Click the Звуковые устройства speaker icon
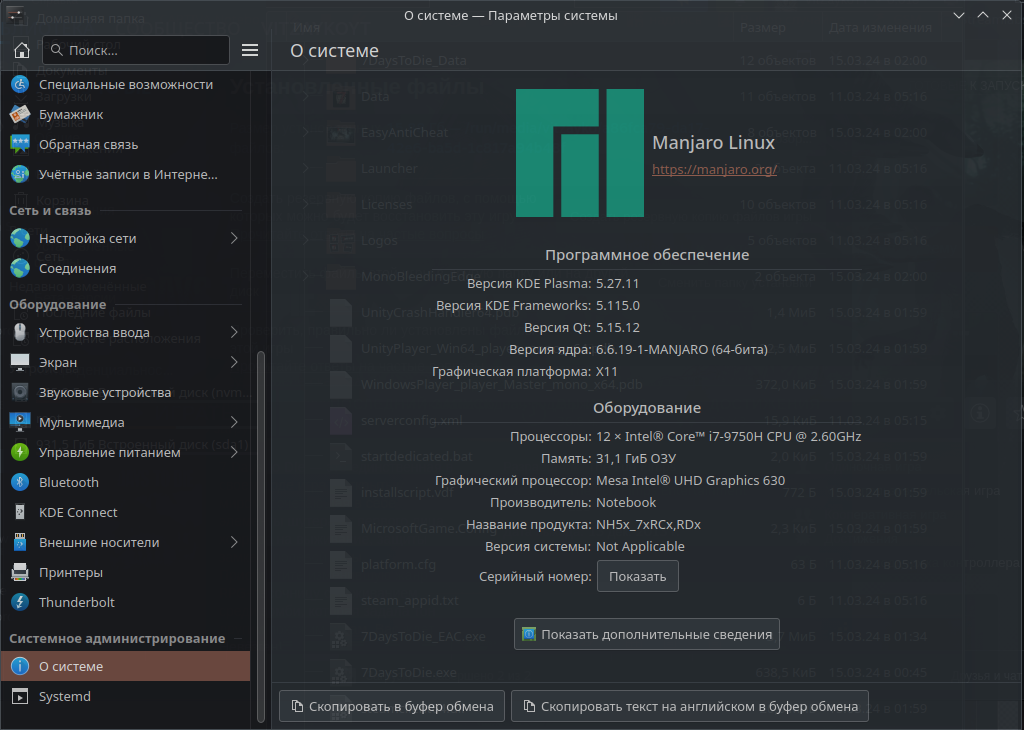Image resolution: width=1024 pixels, height=730 pixels. pyautogui.click(x=20, y=392)
